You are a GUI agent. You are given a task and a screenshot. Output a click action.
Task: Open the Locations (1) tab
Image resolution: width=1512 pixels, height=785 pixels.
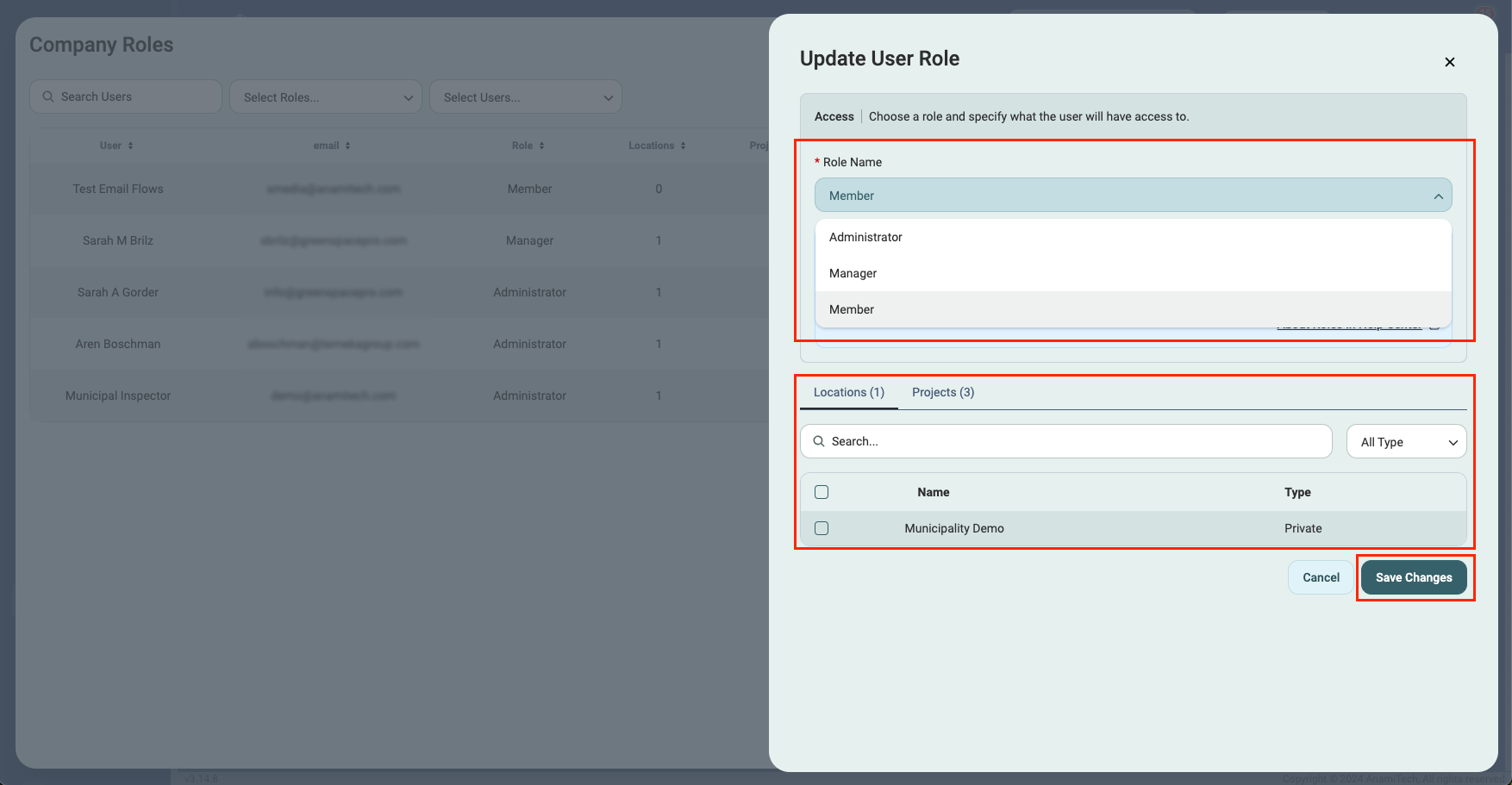point(848,392)
